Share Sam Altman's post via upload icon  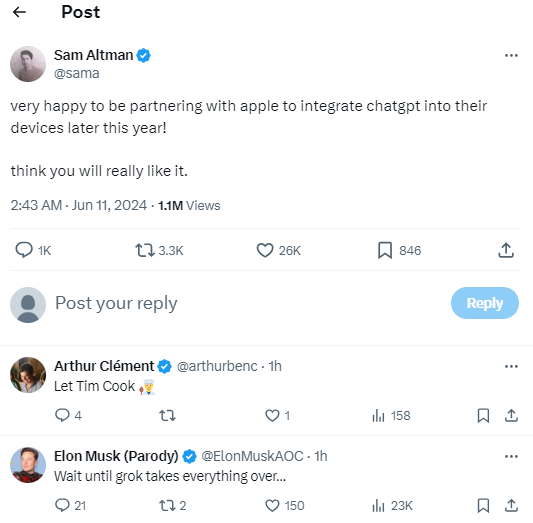[506, 250]
